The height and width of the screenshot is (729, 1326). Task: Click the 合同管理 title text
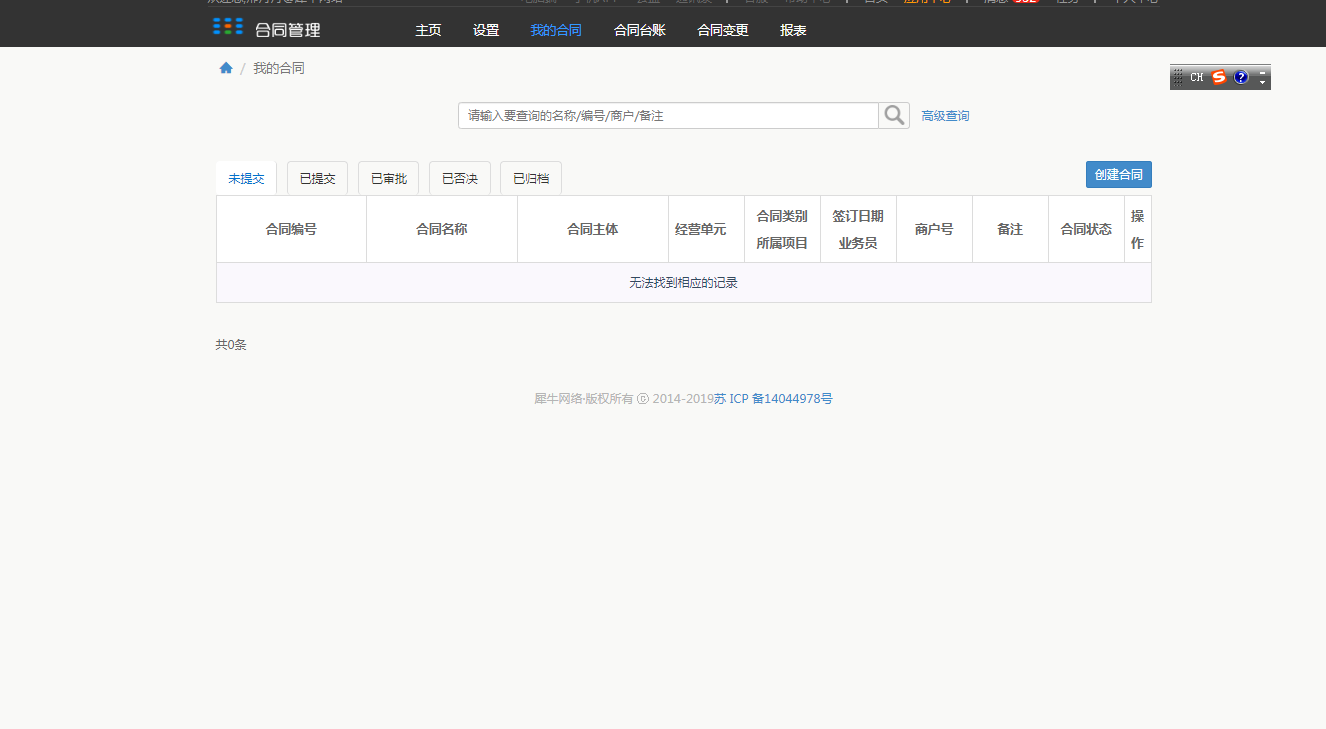click(288, 30)
